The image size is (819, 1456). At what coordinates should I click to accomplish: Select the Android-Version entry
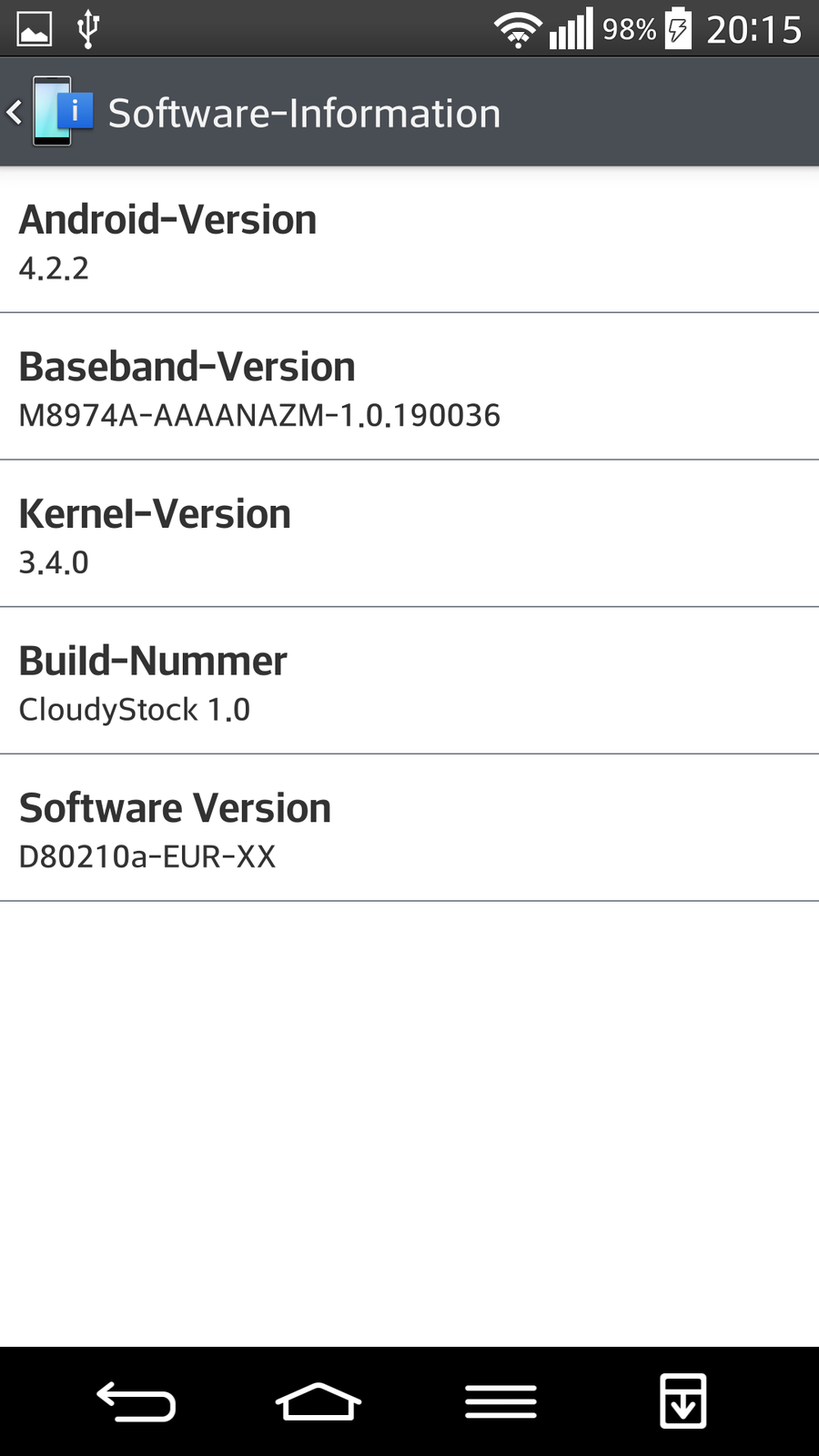(409, 240)
